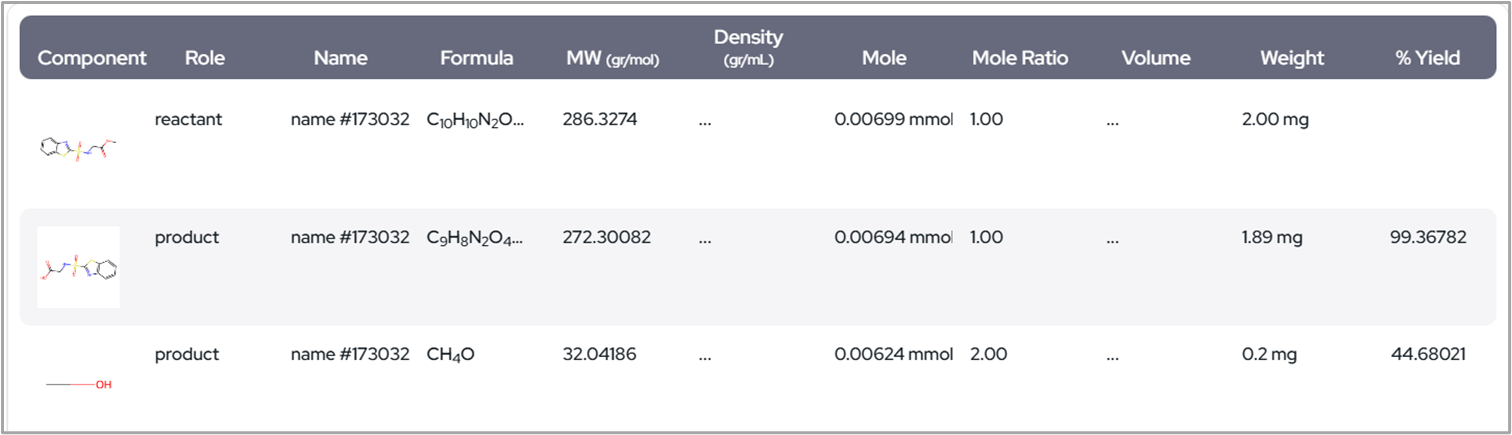Click the Formula column header
This screenshot has width=1512, height=435.
[x=476, y=58]
